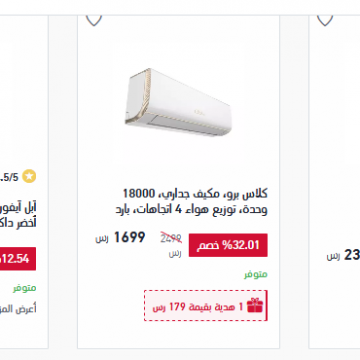Click the 5/5 rating score text
This screenshot has height=360, width=360.
click(x=9, y=177)
